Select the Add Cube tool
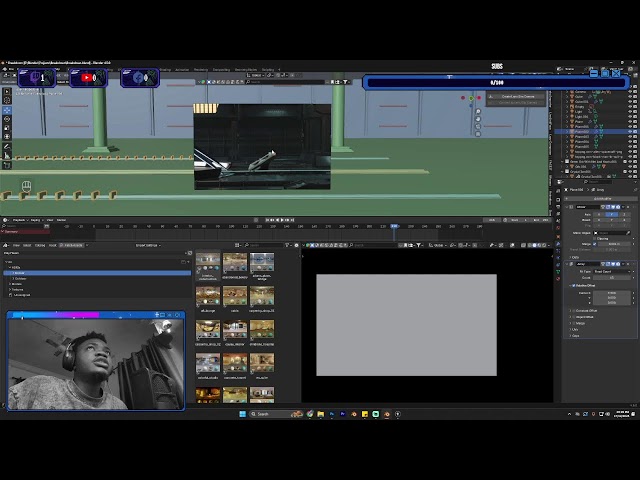This screenshot has width=640, height=480. click(x=7, y=165)
